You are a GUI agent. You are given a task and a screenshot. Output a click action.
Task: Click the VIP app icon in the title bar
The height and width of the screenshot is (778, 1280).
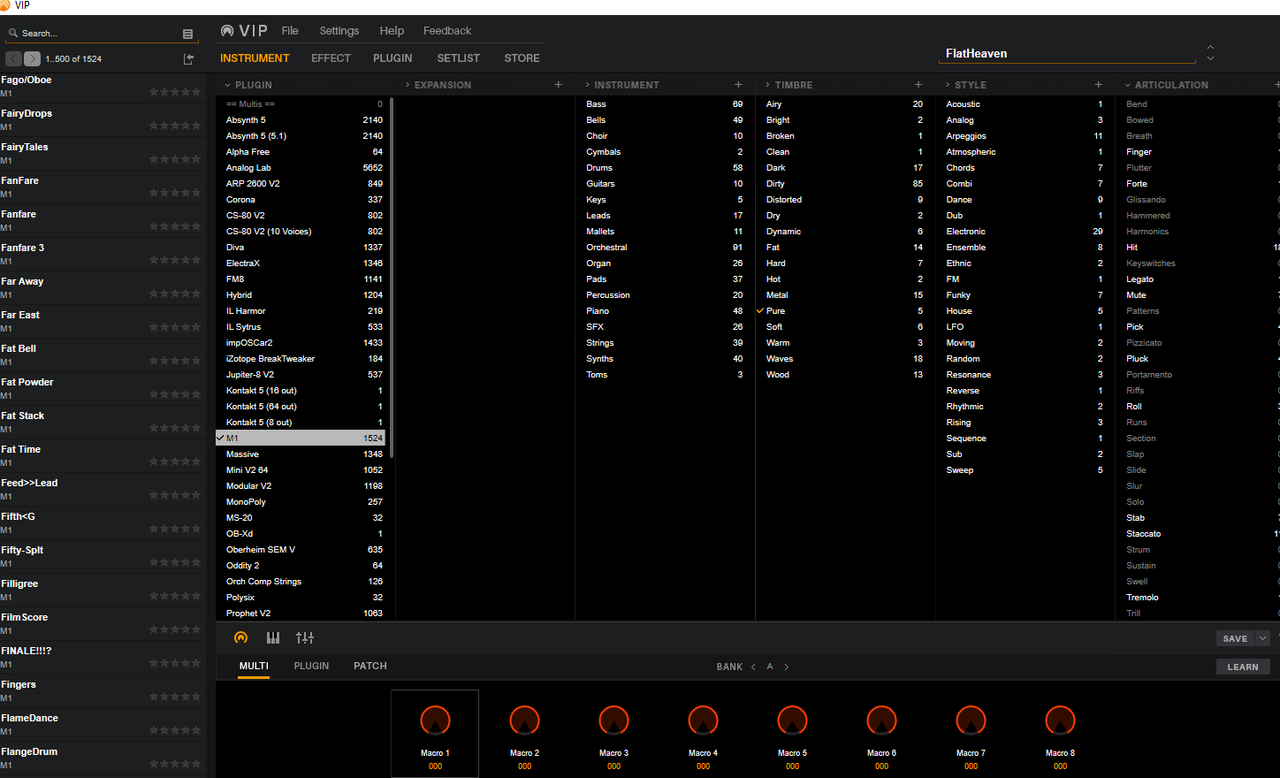coord(7,6)
